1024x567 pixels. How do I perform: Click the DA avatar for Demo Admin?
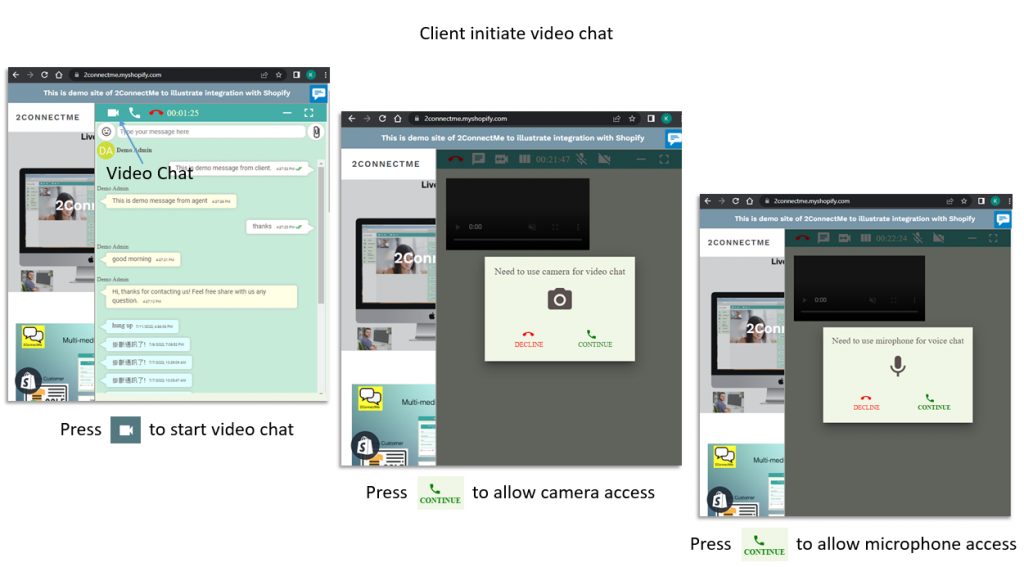106,150
